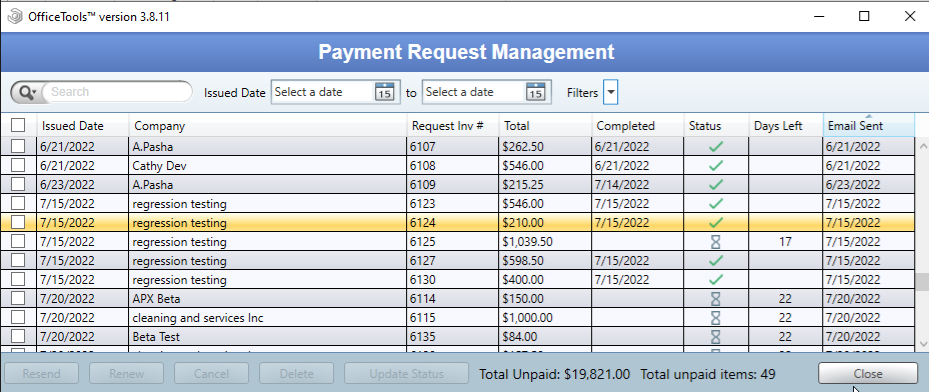Sort by Status column header
Image resolution: width=929 pixels, height=392 pixels.
tap(716, 126)
